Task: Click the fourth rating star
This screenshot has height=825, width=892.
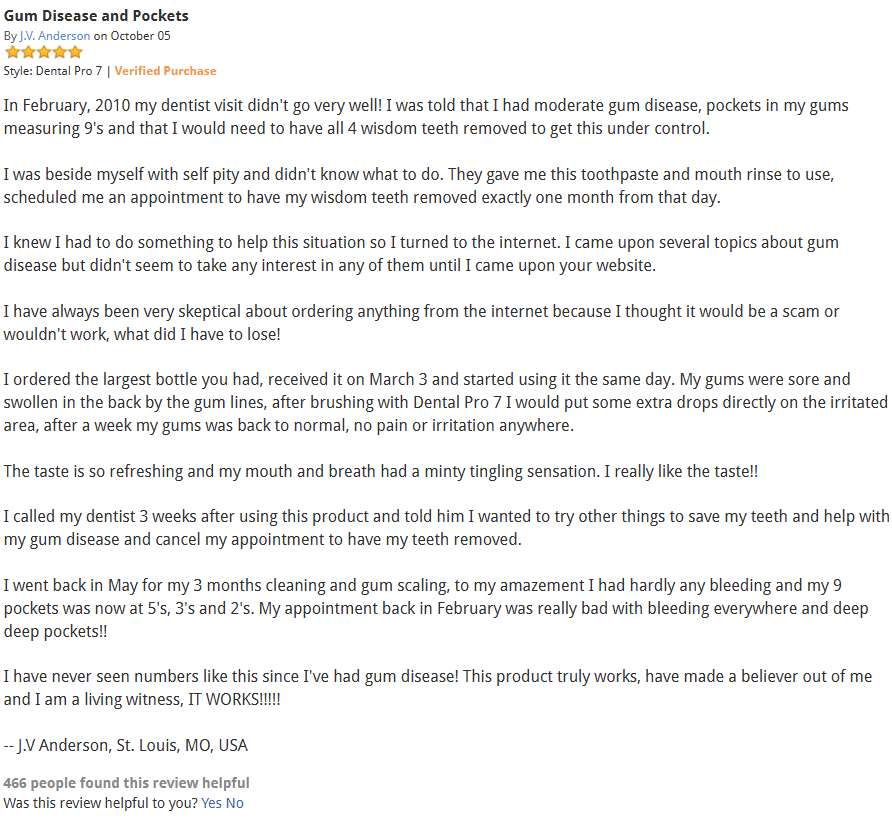Action: [59, 52]
